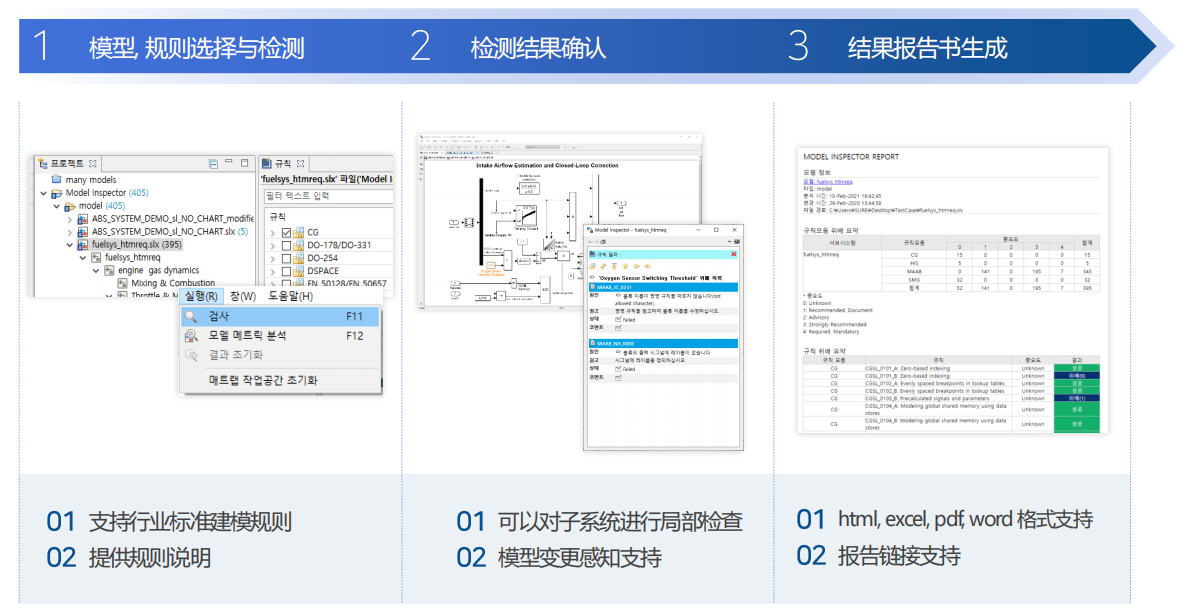Click the many models folder icon
The width and height of the screenshot is (1180, 611).
coord(57,180)
